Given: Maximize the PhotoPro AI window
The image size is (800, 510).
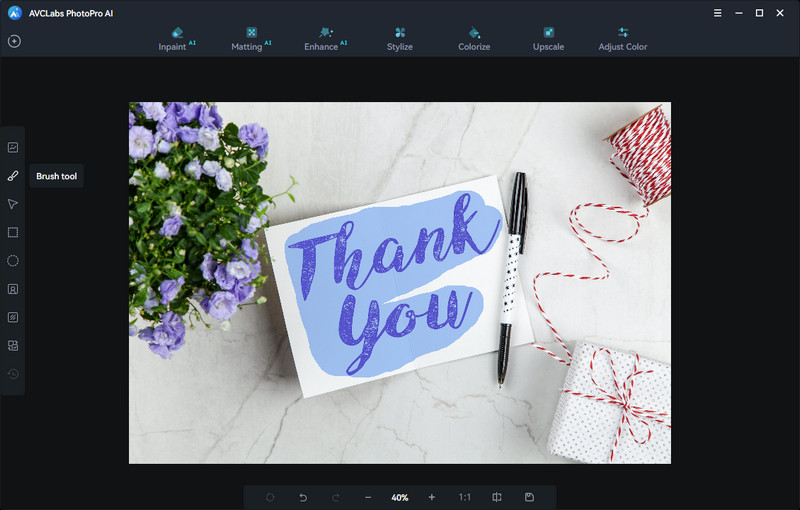Looking at the screenshot, I should (759, 13).
